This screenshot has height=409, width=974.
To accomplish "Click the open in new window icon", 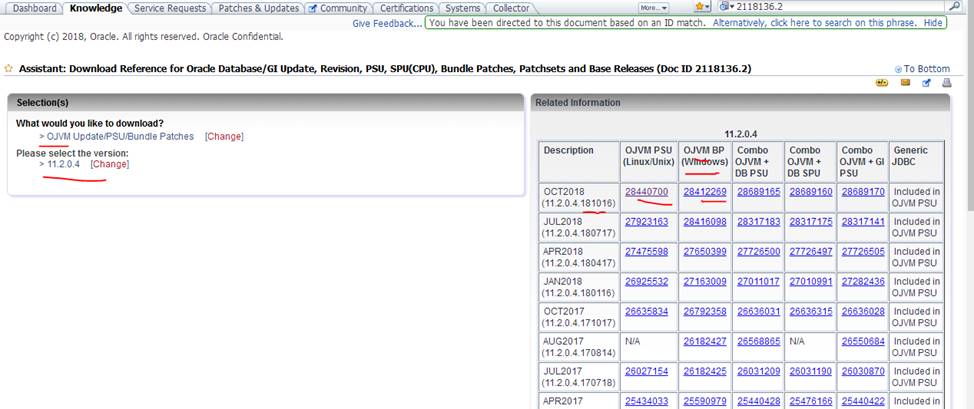I will click(926, 83).
